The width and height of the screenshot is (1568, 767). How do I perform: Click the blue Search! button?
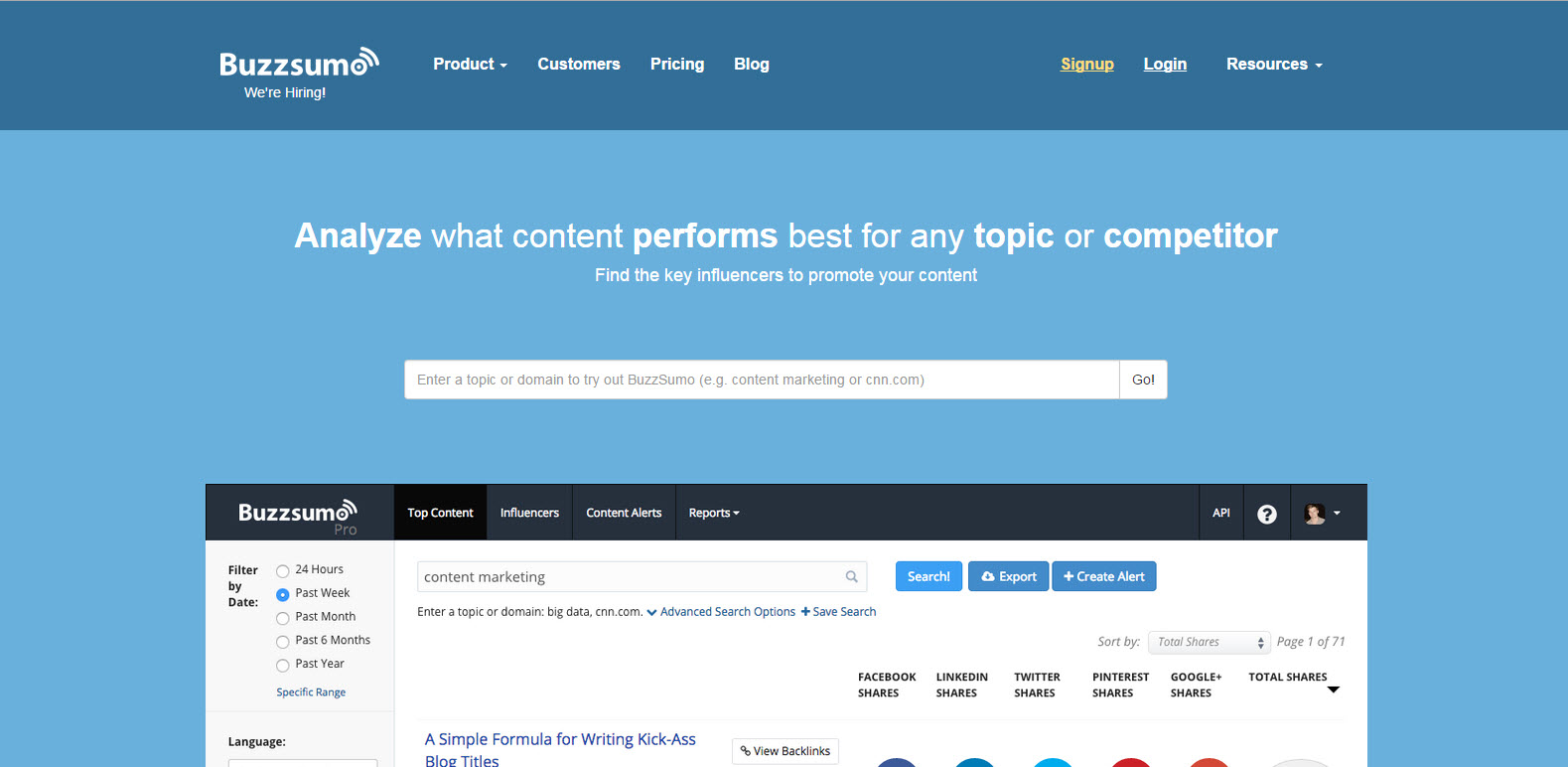pyautogui.click(x=928, y=576)
